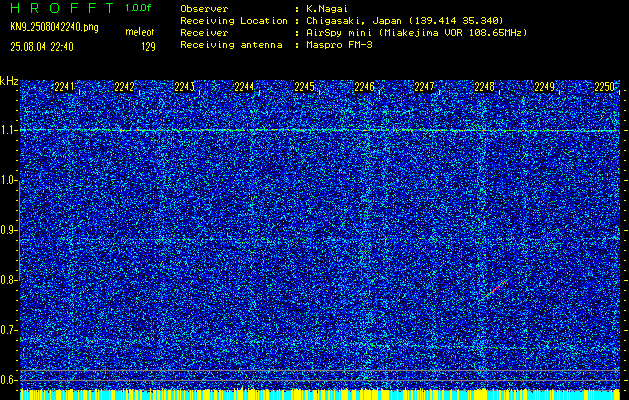Viewport: 629px width, 400px height.
Task: Click the 0.9 frequency axis label
Action: (7, 230)
